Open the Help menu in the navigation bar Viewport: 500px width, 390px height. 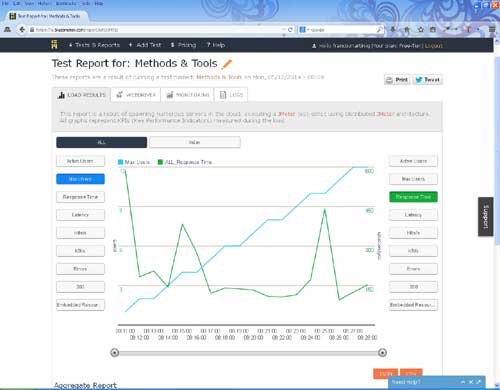[x=216, y=45]
